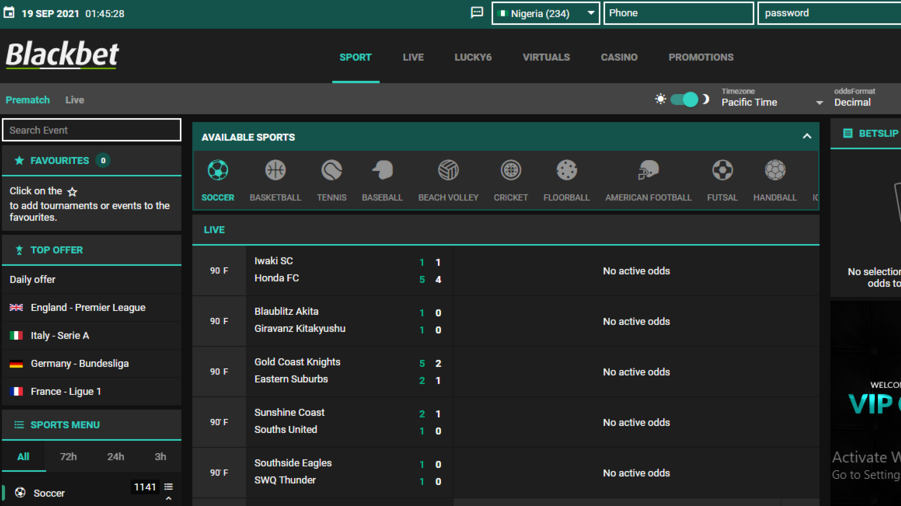The width and height of the screenshot is (901, 506).
Task: Click the England flag icon
Action: pyautogui.click(x=16, y=308)
